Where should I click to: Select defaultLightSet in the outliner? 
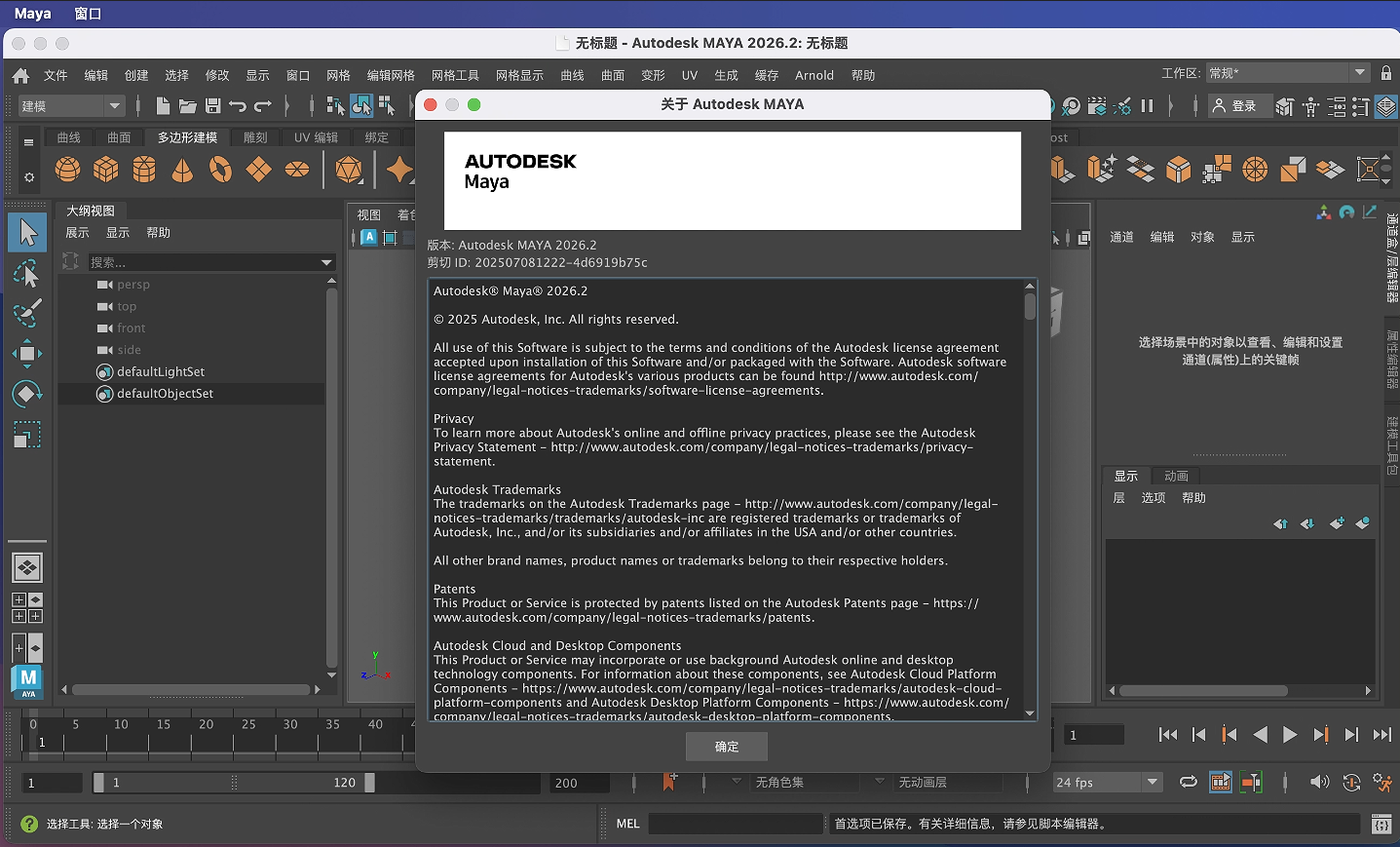pyautogui.click(x=161, y=371)
